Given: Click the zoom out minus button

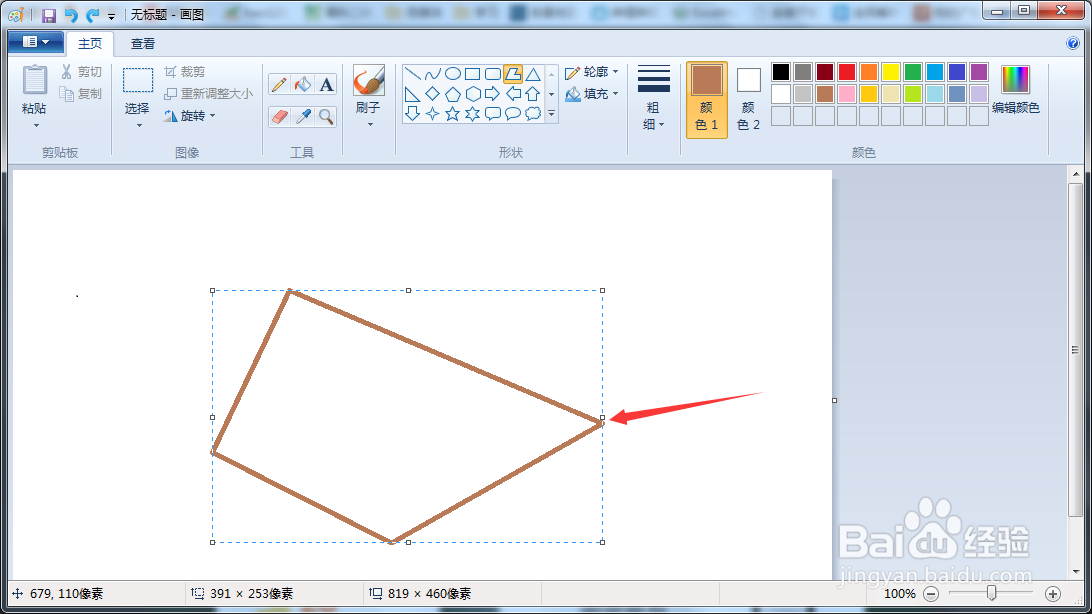Looking at the screenshot, I should pos(931,594).
